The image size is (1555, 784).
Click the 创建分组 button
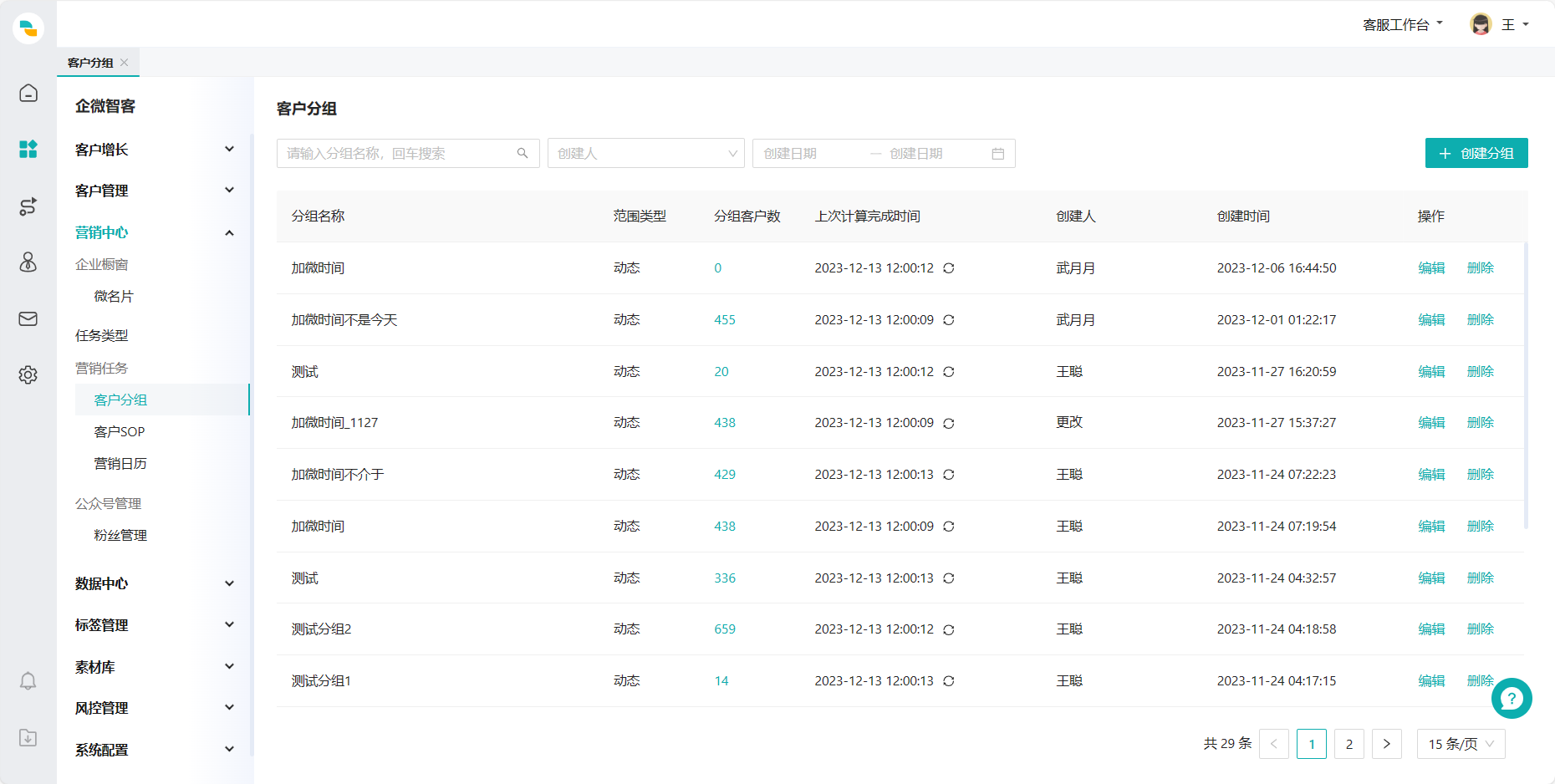click(x=1476, y=153)
